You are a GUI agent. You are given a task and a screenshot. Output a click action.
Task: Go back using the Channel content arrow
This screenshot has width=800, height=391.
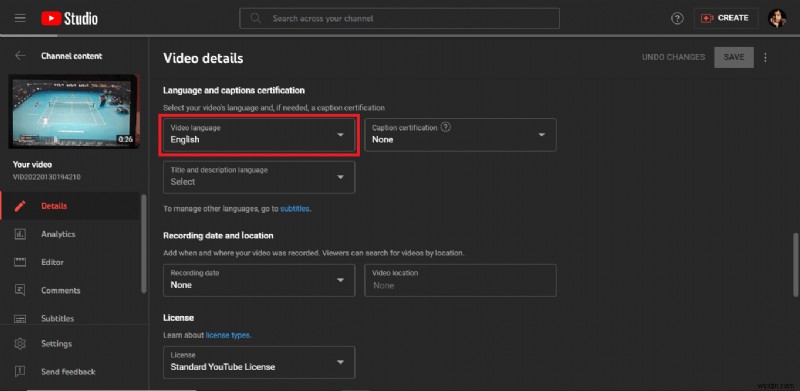coord(20,56)
